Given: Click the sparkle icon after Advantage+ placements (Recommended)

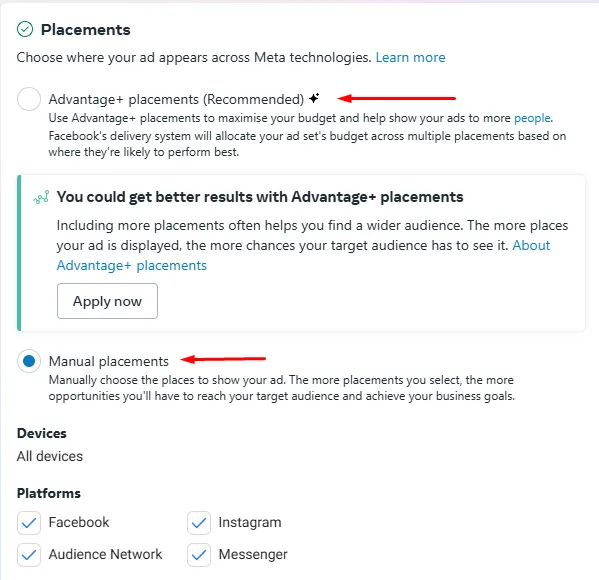Looking at the screenshot, I should tap(314, 98).
